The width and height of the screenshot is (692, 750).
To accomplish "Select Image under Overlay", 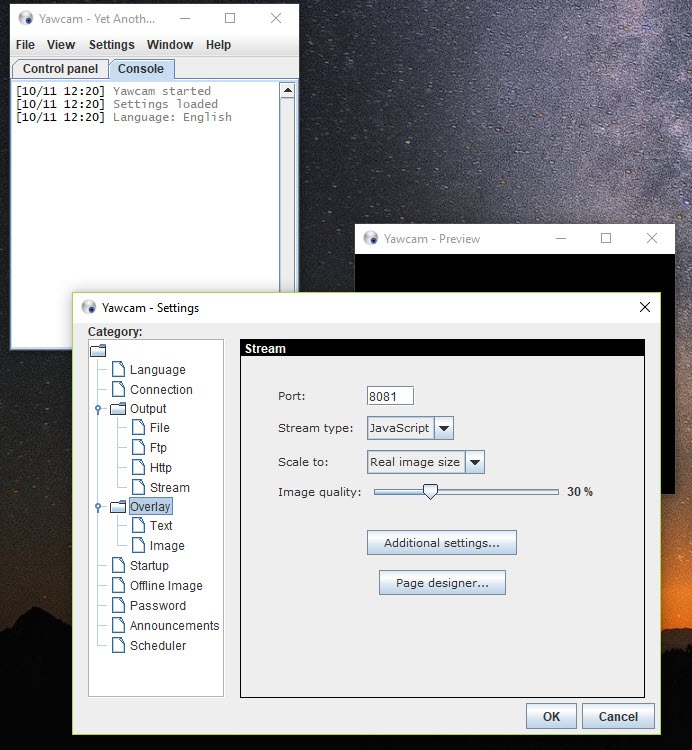I will click(x=167, y=546).
